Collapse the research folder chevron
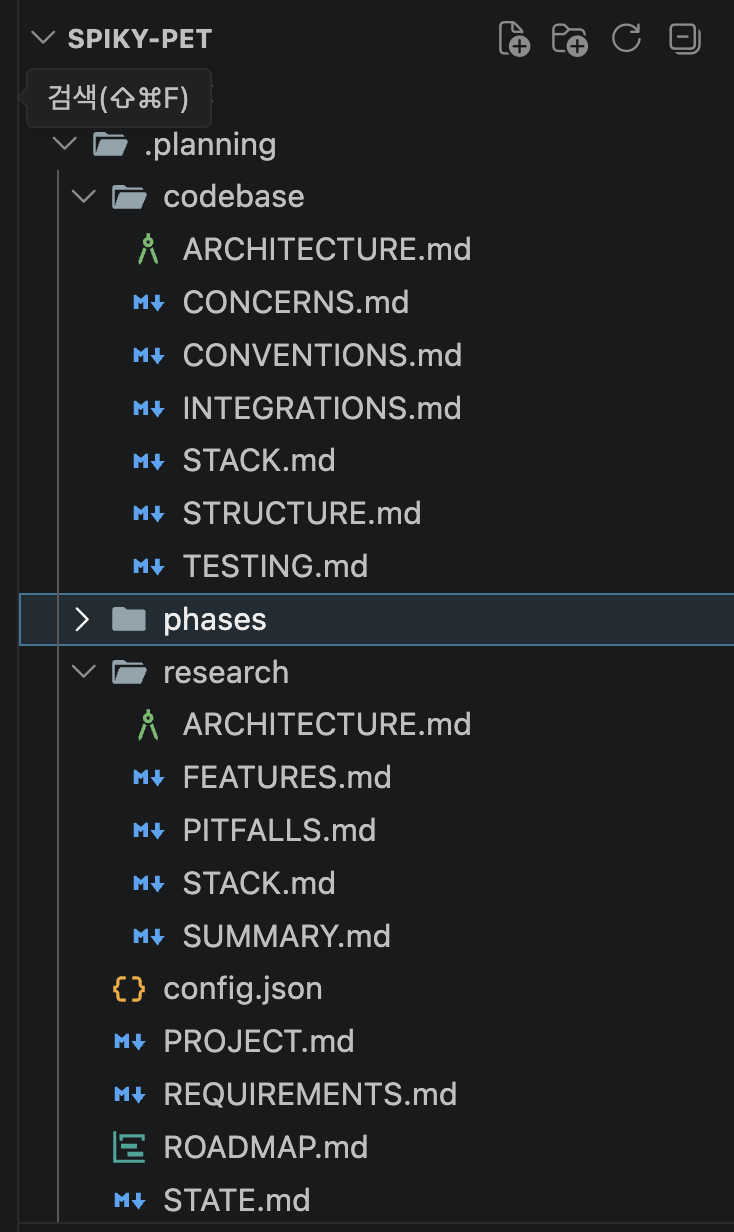The image size is (734, 1232). click(84, 673)
